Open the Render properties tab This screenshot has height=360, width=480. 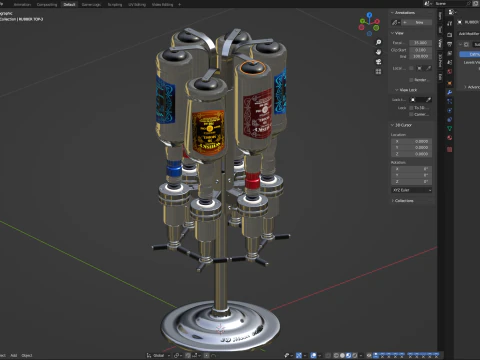click(x=450, y=35)
